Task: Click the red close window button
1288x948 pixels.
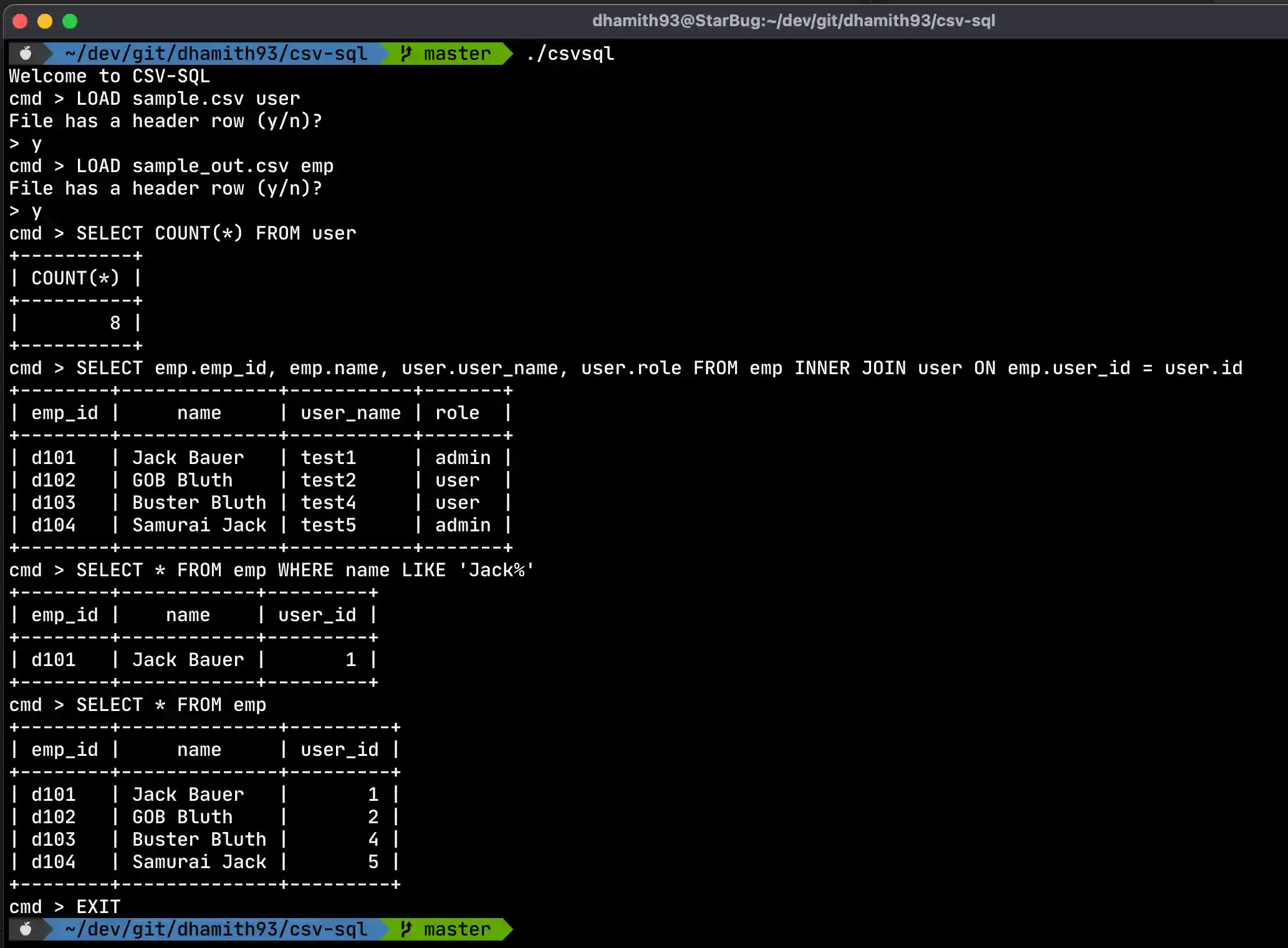Action: [20, 21]
